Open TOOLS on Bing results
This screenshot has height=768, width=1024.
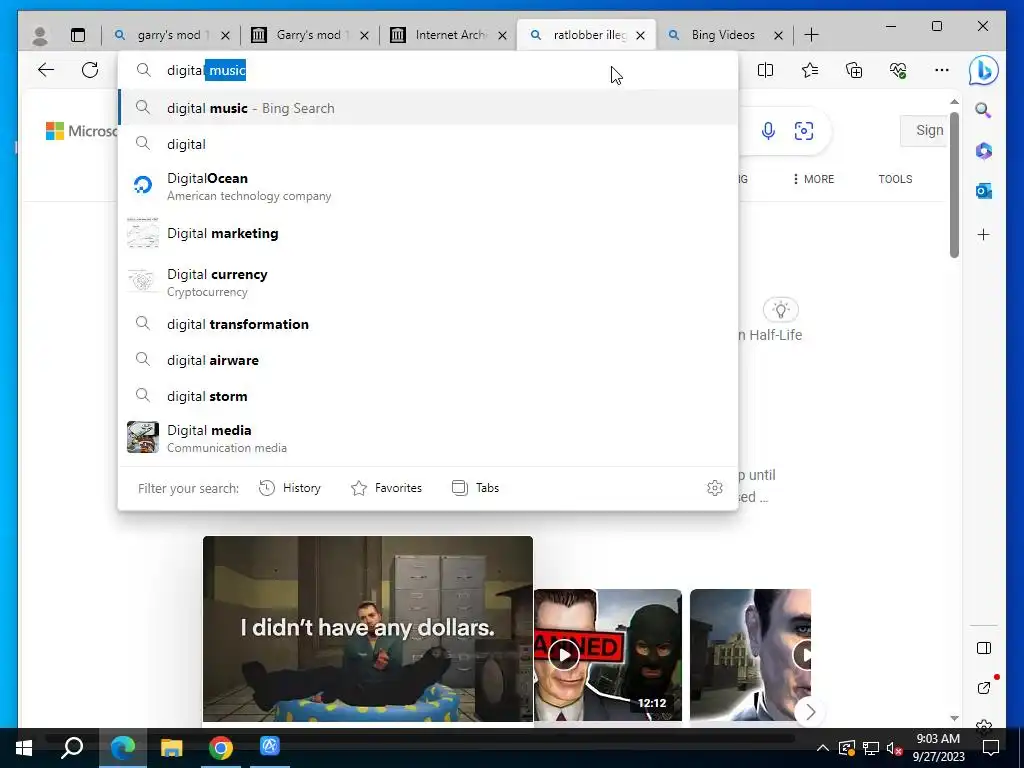click(895, 179)
